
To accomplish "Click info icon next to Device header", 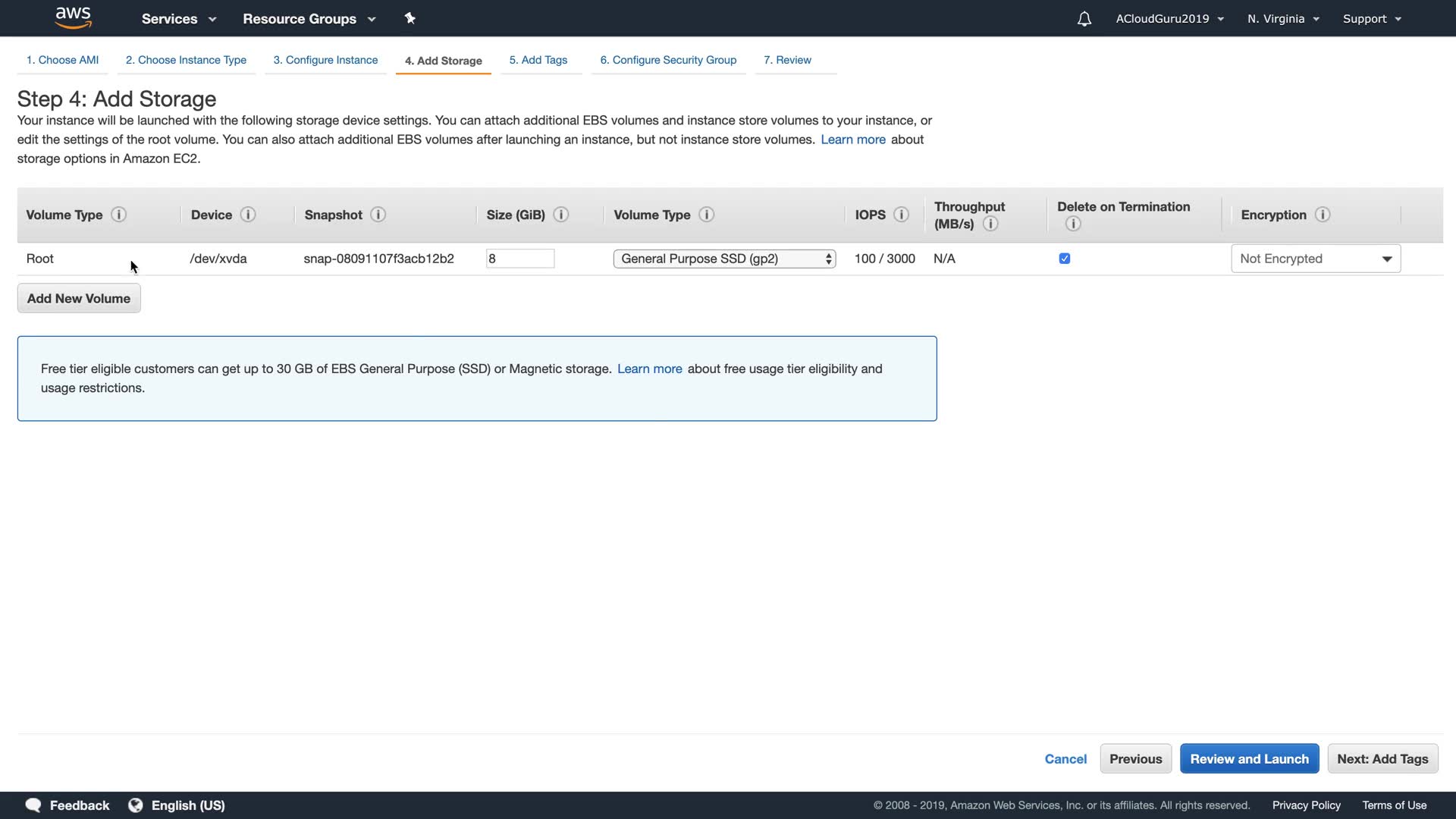I will point(248,215).
